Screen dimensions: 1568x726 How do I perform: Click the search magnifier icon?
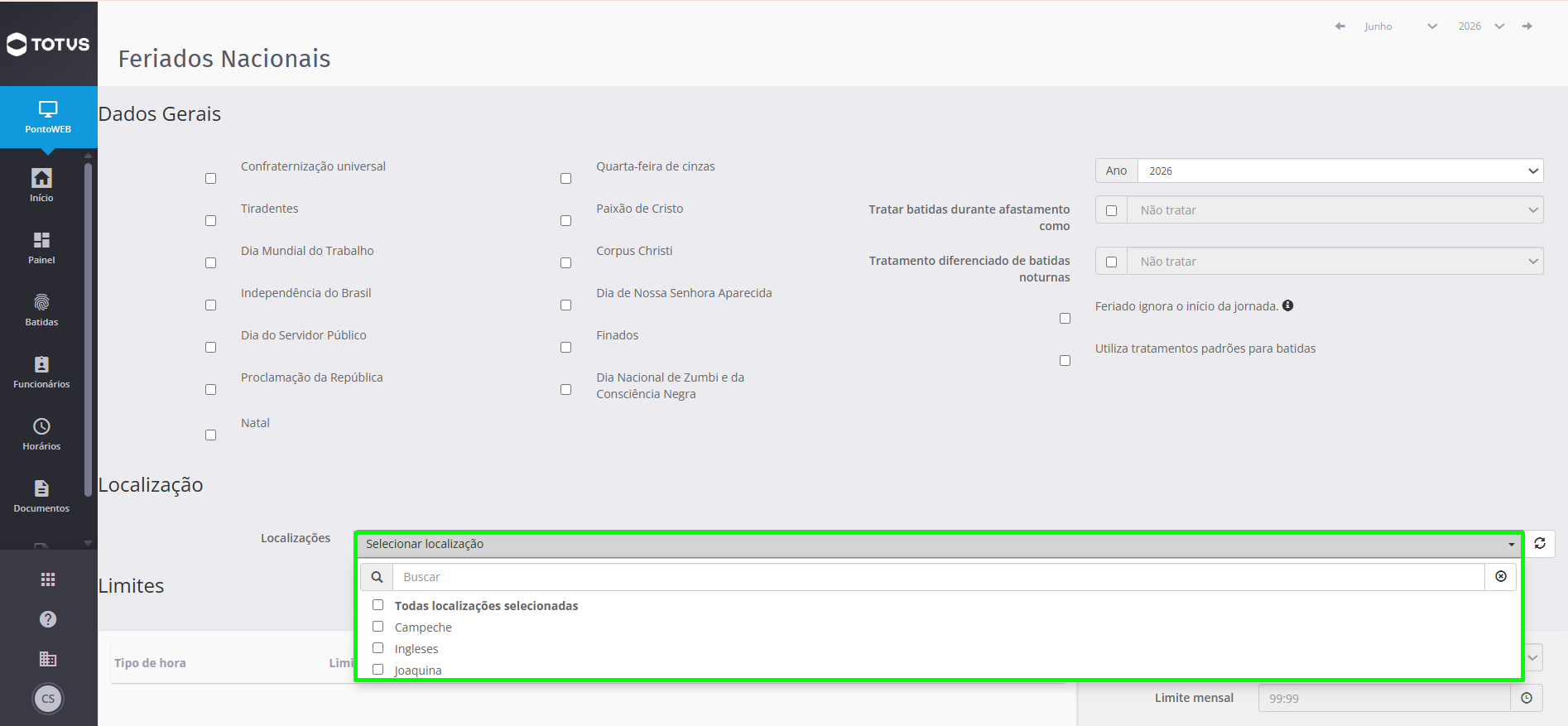click(377, 577)
